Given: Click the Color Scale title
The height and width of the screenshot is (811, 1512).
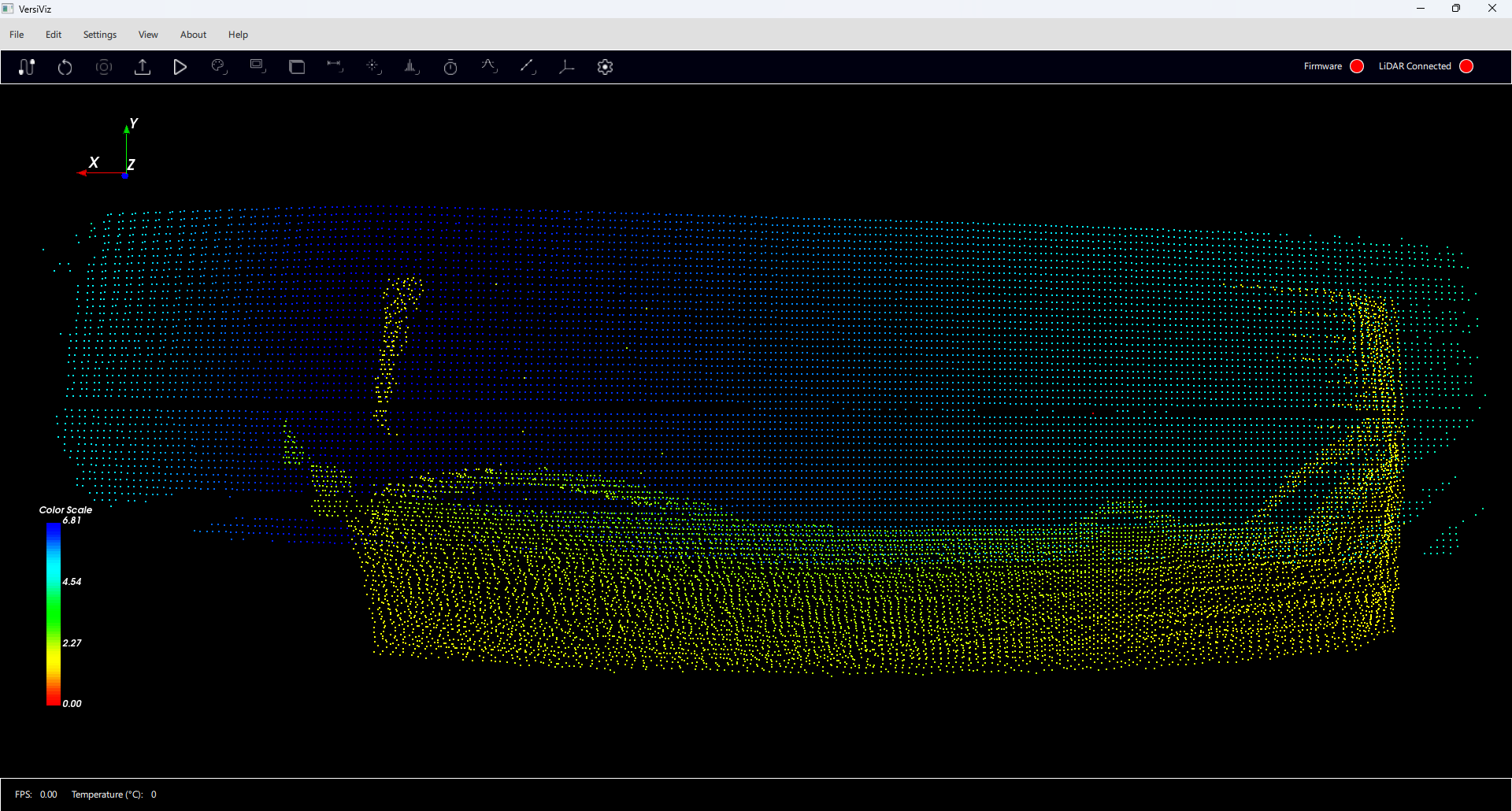Looking at the screenshot, I should tap(65, 509).
